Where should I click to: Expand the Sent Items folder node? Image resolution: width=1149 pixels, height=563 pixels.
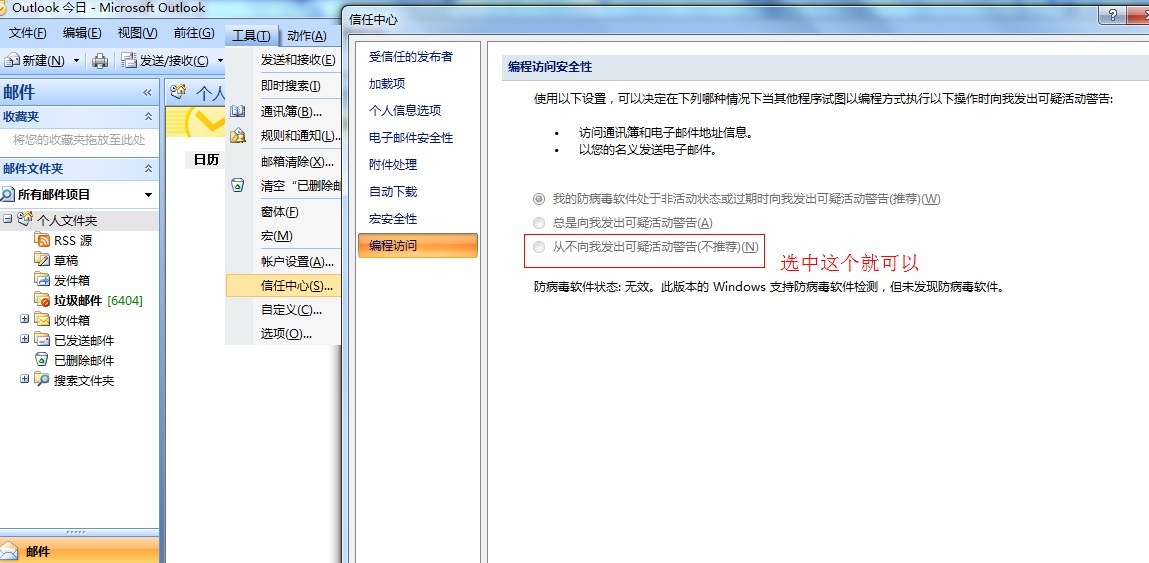pos(25,339)
